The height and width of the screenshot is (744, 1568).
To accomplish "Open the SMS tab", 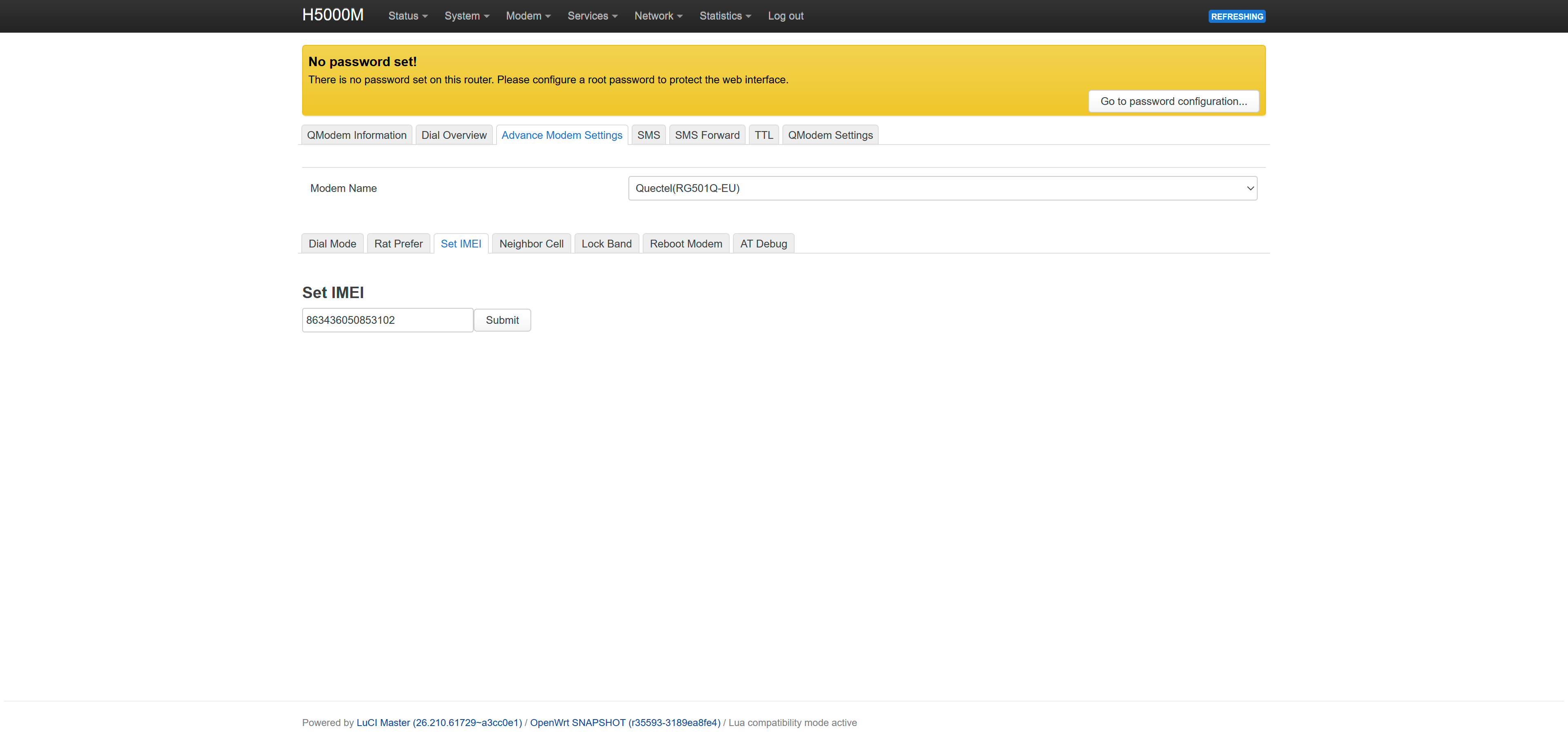I will pos(648,135).
